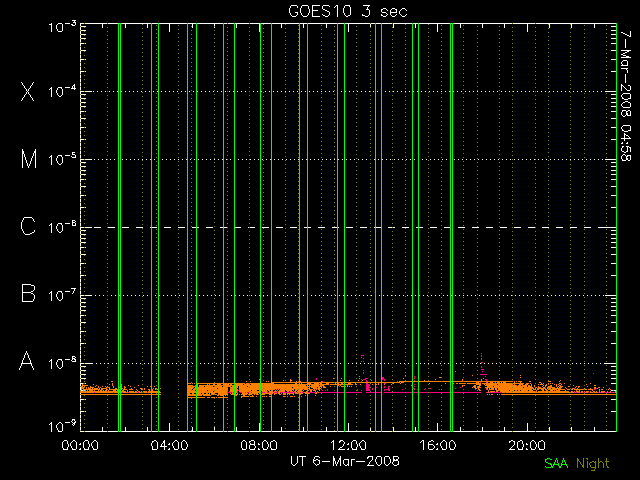Click the plot title 'GOES10 3 sec'

[348, 11]
